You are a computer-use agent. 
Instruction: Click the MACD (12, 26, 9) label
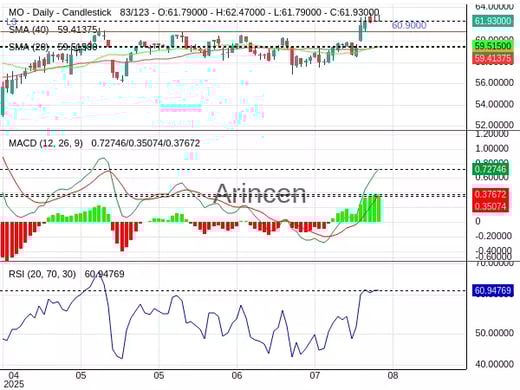click(46, 143)
